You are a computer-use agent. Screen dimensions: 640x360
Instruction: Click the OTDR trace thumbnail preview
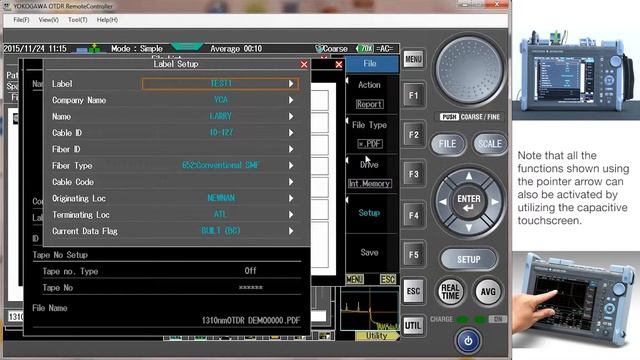click(x=369, y=310)
